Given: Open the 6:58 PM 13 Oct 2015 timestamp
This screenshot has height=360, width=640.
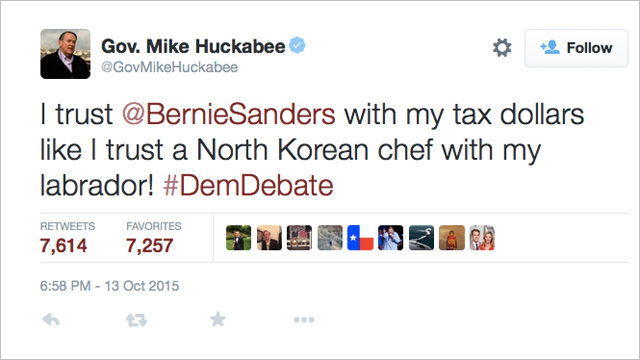Looking at the screenshot, I should (x=109, y=286).
